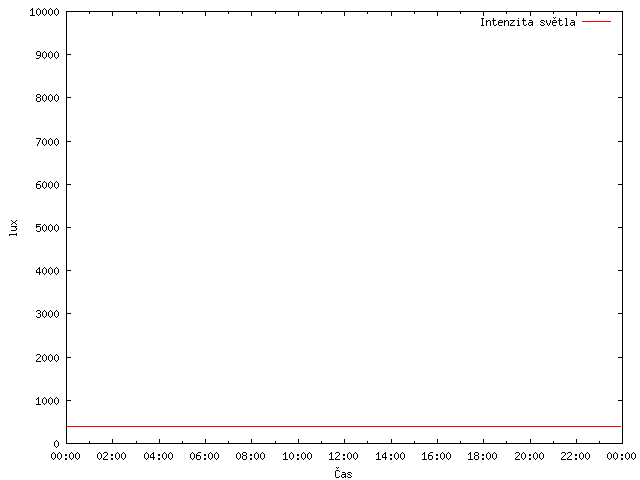Click the 0 y-axis label

click(56, 444)
